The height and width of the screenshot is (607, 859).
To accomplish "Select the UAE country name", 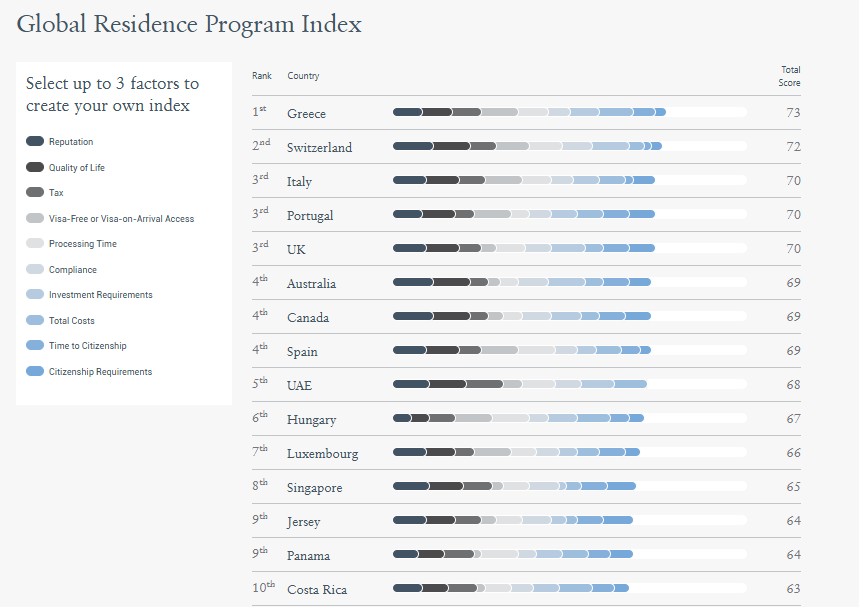I will coord(299,386).
